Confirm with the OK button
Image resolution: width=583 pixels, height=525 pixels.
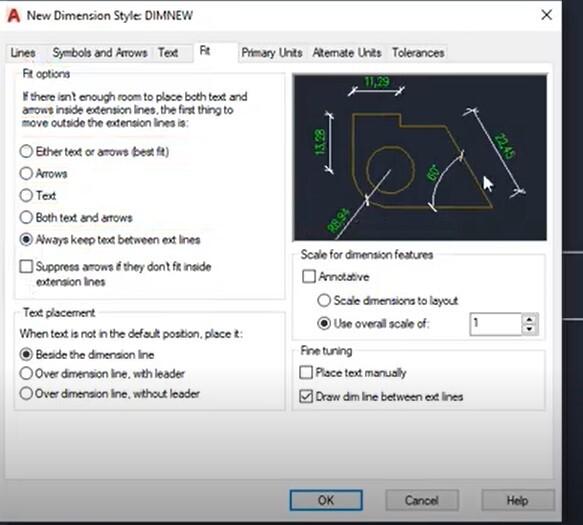coord(326,500)
